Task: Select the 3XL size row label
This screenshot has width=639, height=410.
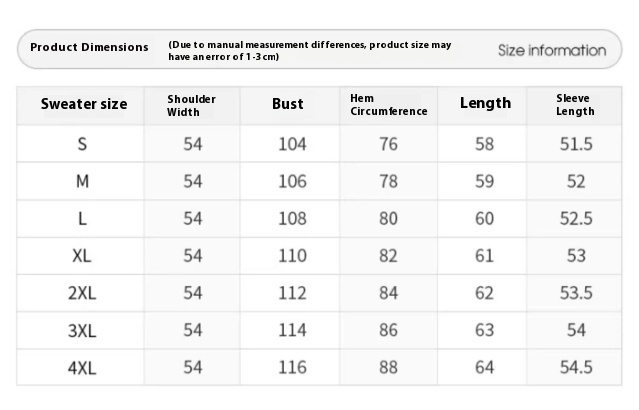Action: pos(83,330)
